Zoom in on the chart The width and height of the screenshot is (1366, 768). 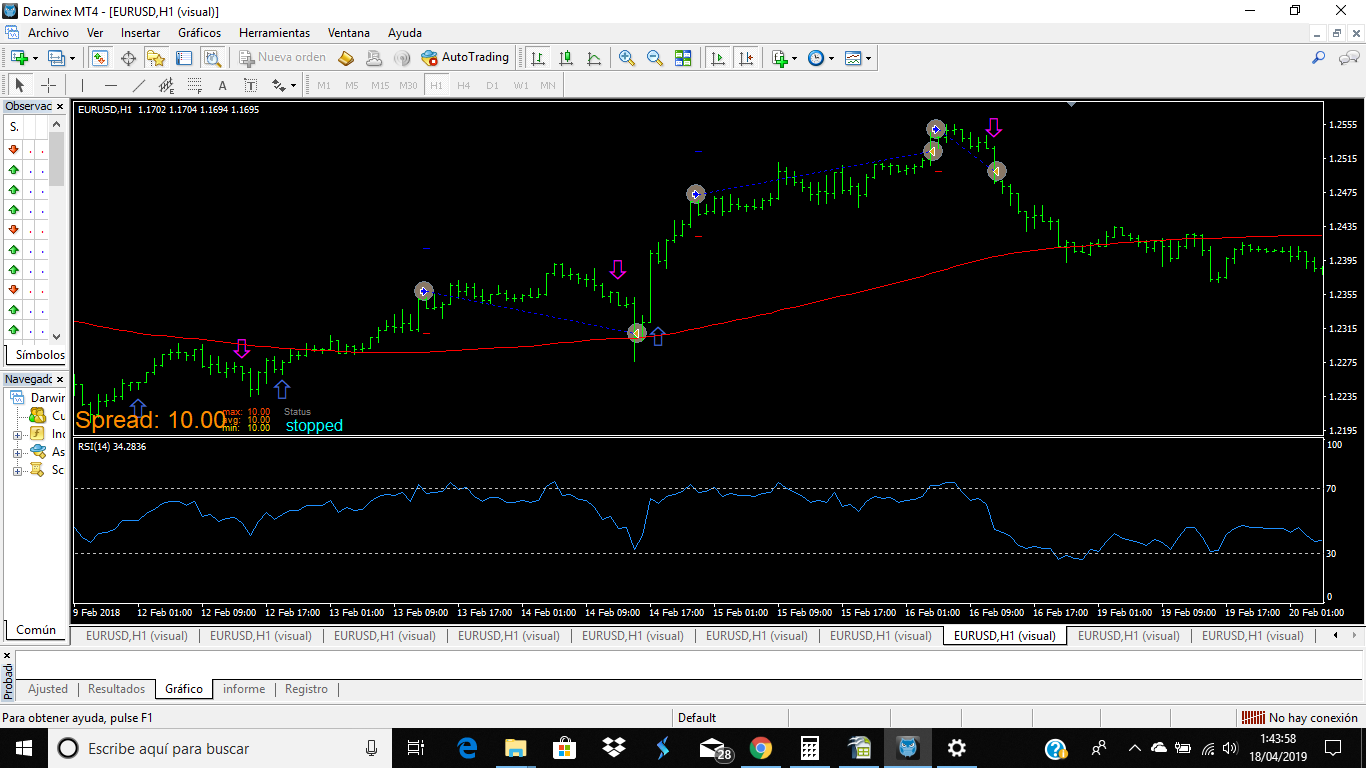[627, 58]
